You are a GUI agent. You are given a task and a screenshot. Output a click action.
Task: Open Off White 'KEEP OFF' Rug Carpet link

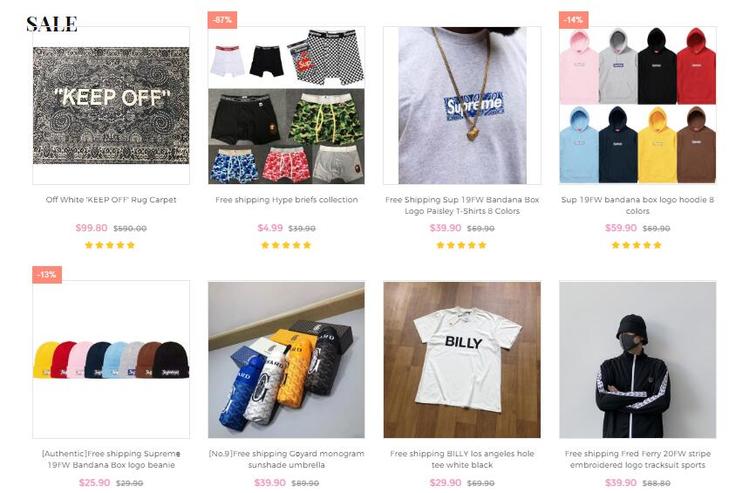coord(111,200)
